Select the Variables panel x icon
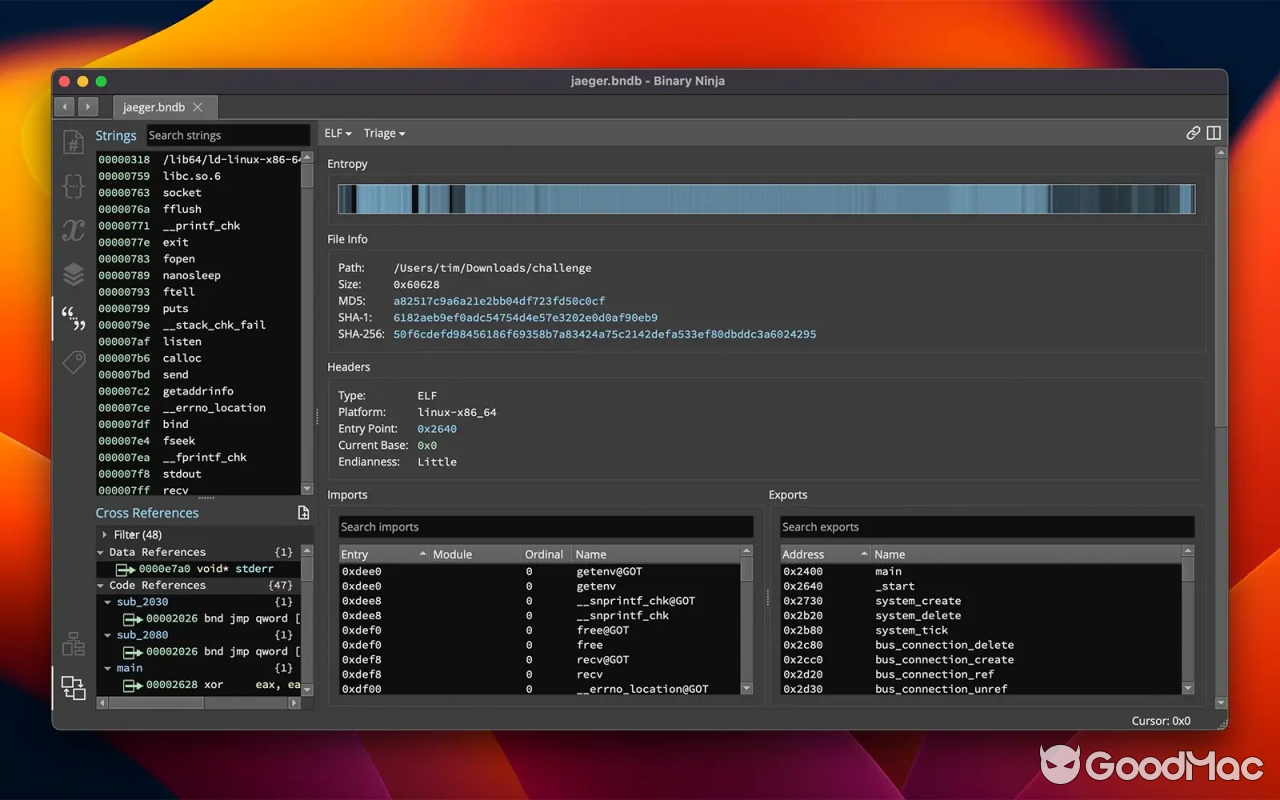 pyautogui.click(x=73, y=230)
